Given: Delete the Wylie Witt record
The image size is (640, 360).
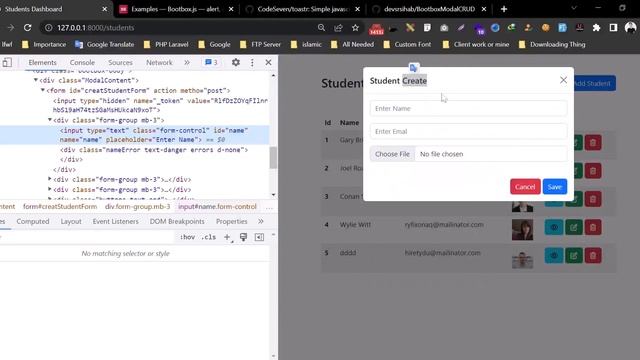Looking at the screenshot, I should pyautogui.click(x=593, y=227).
